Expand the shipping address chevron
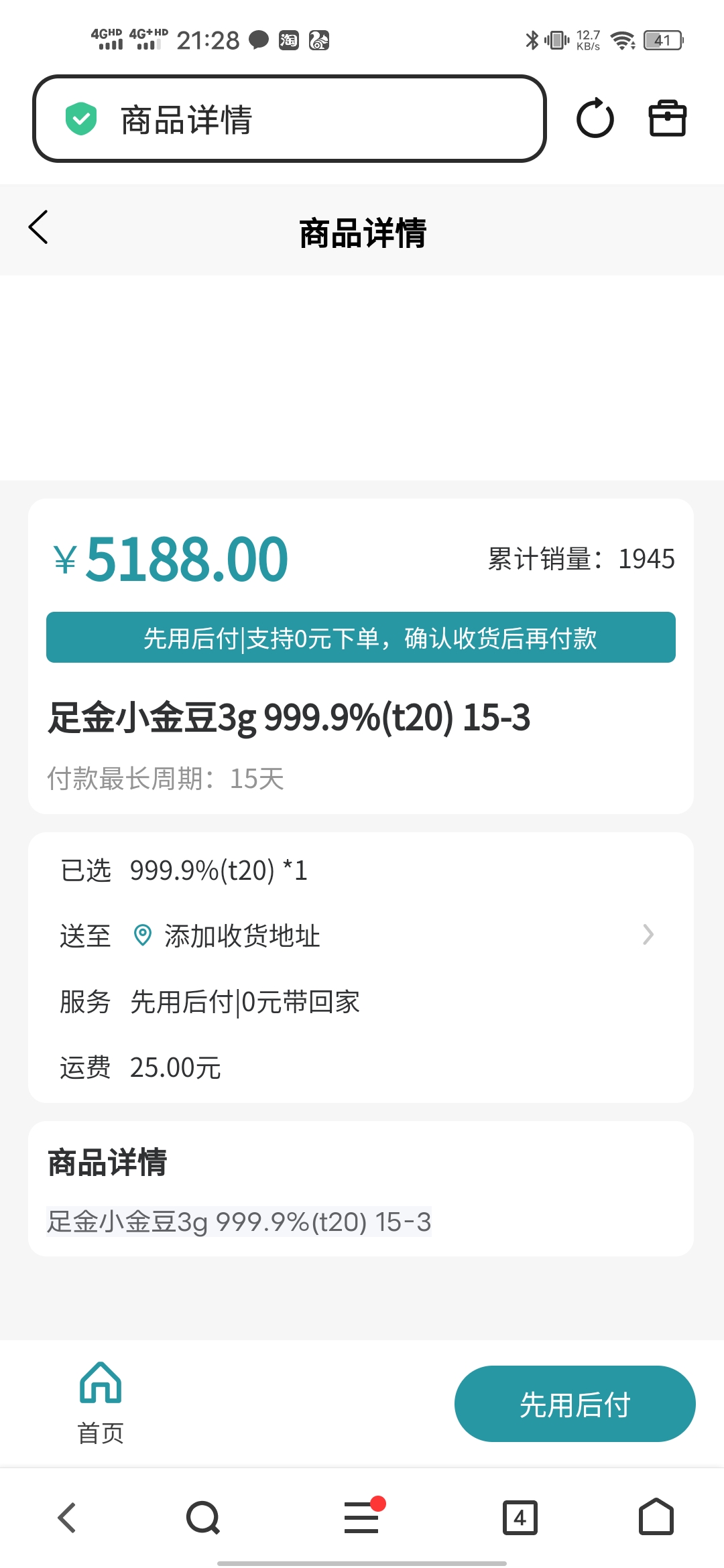The width and height of the screenshot is (724, 1568). 648,935
